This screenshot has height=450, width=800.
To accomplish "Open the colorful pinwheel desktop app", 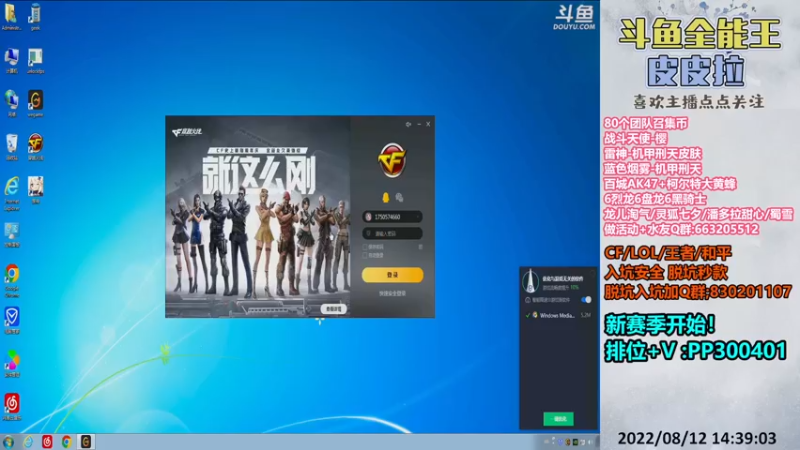I will pyautogui.click(x=11, y=363).
